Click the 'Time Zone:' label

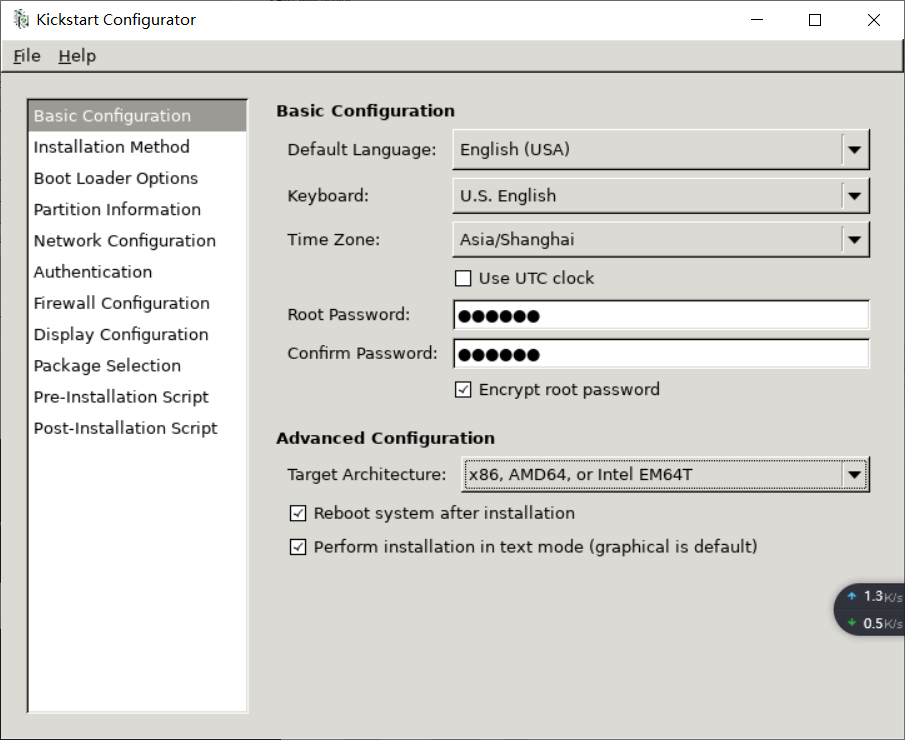[x=334, y=239]
